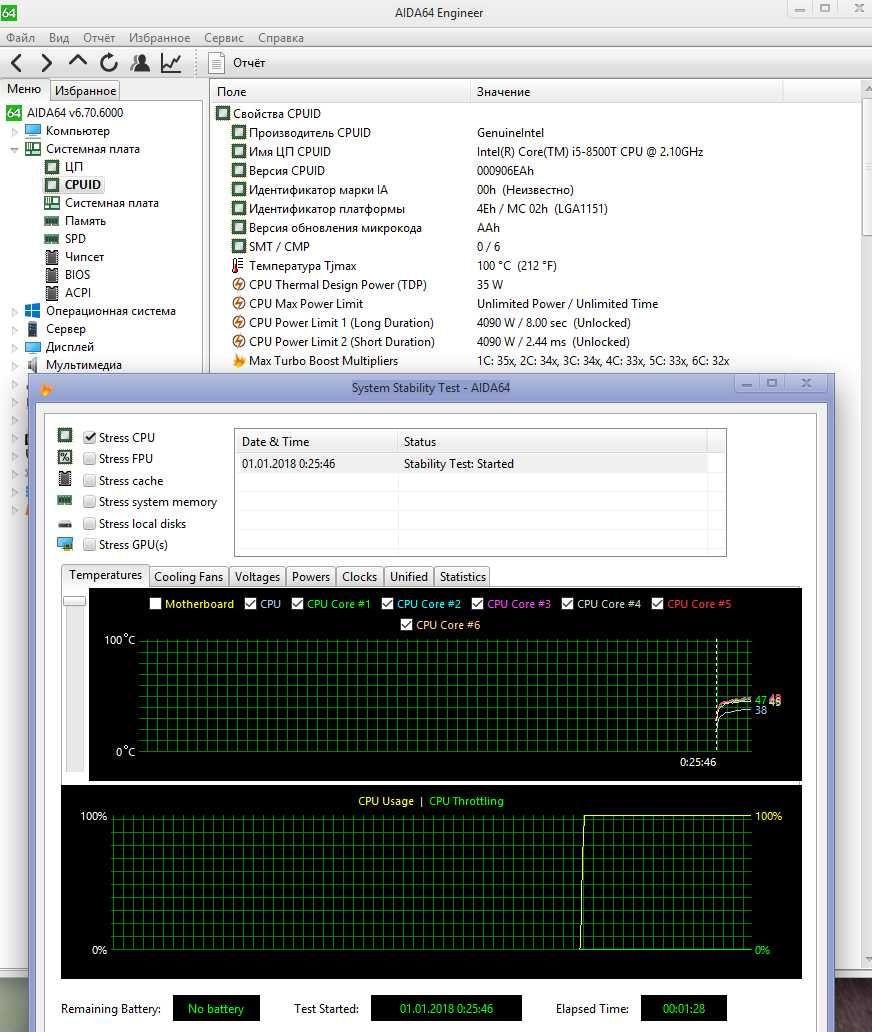872x1032 pixels.
Task: Switch to the Cooling Fans tab
Action: (188, 577)
